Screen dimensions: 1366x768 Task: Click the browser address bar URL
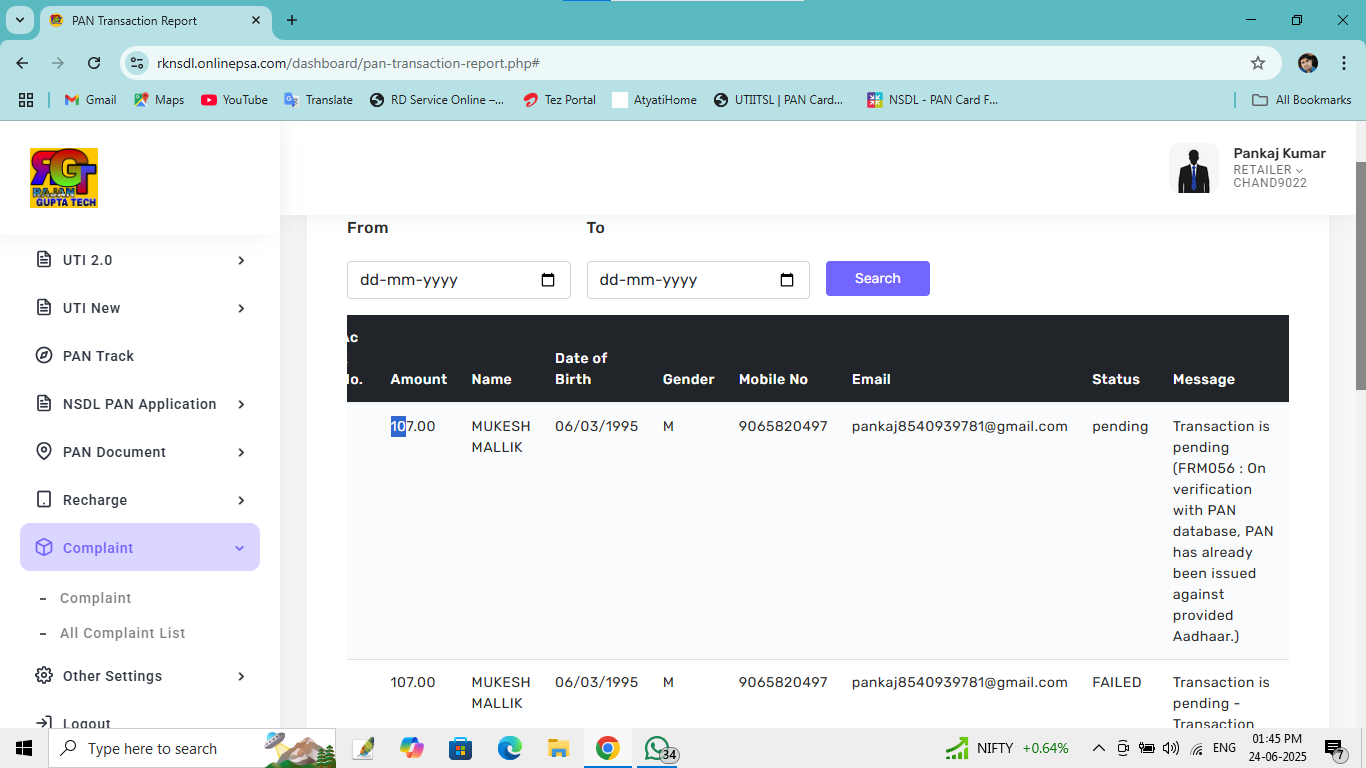[348, 63]
